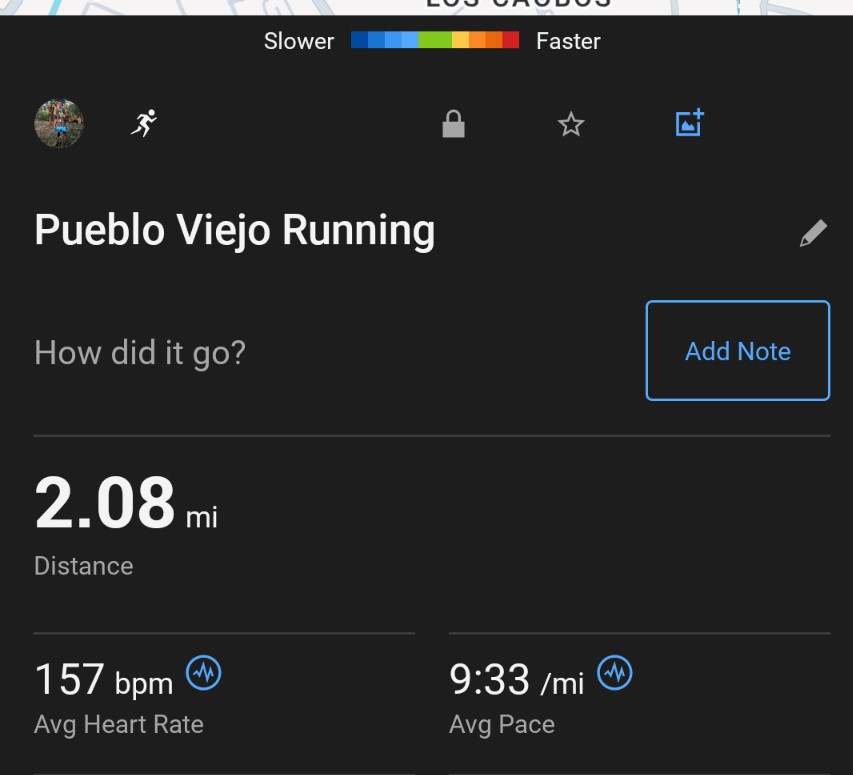The image size is (853, 775).
Task: Mark activity as favorite with star
Action: (571, 125)
